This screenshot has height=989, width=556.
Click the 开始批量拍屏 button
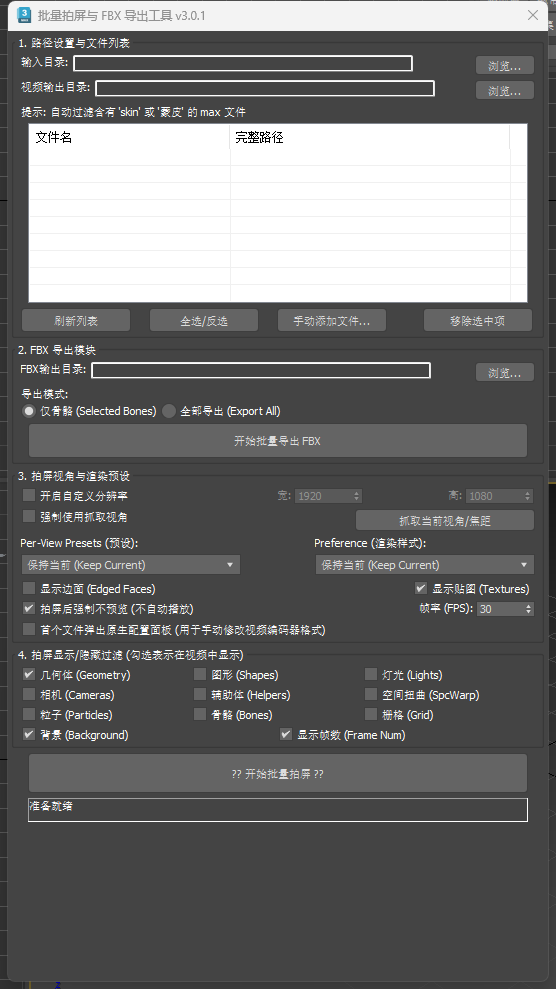click(277, 773)
